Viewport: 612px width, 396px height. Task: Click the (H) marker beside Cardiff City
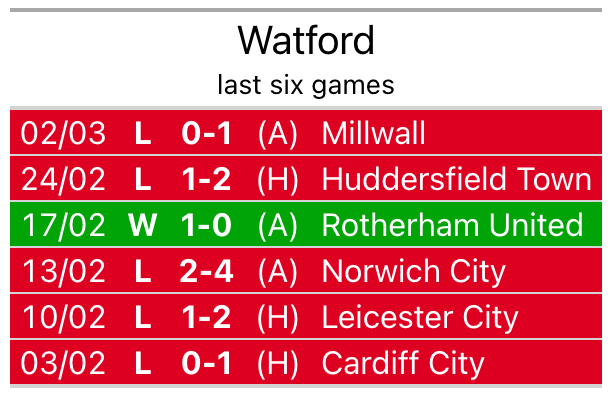pos(278,363)
